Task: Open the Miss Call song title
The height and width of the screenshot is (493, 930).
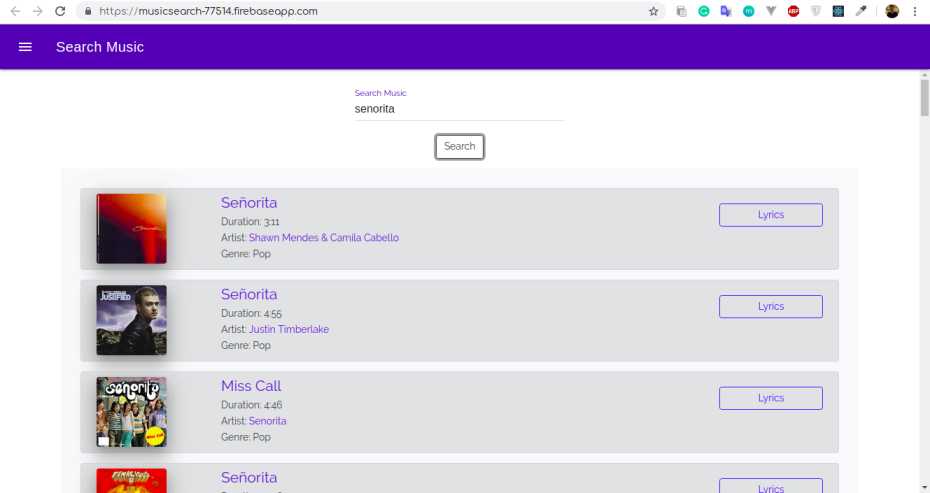Action: (251, 386)
